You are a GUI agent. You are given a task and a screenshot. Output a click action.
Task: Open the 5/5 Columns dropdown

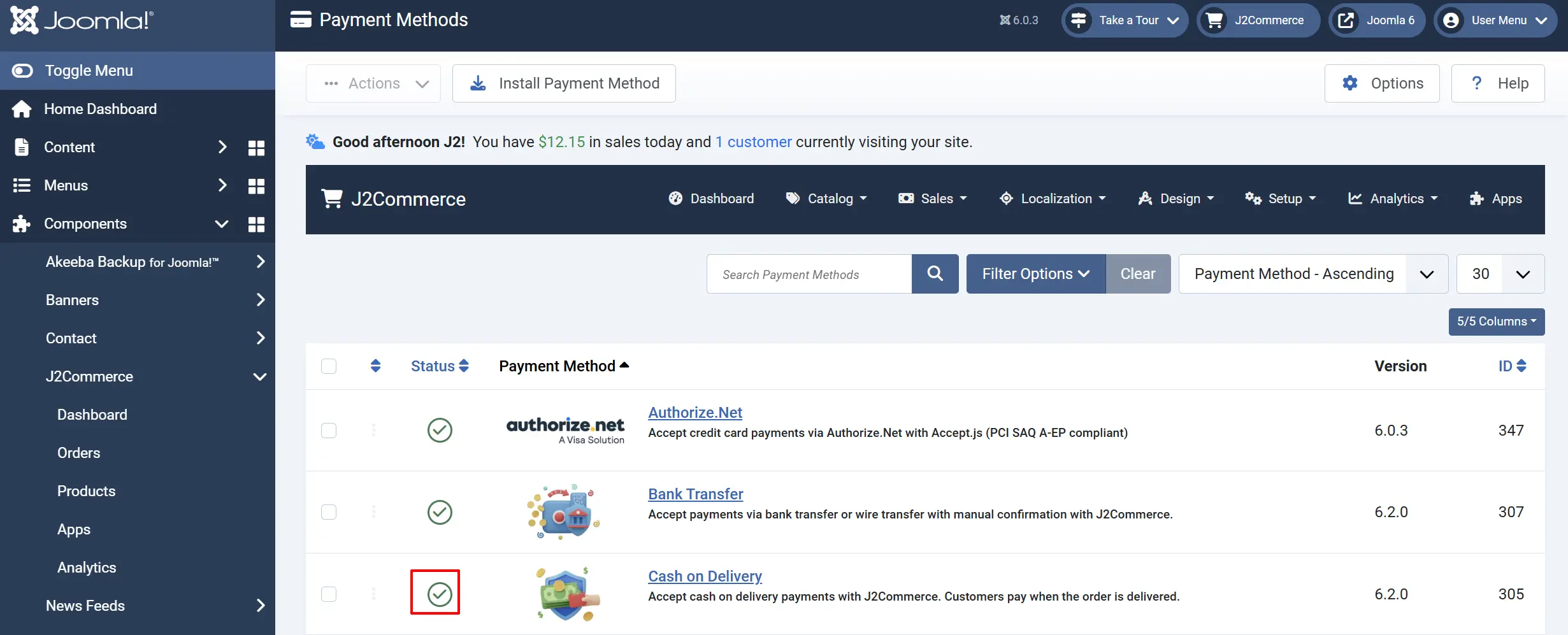point(1497,322)
